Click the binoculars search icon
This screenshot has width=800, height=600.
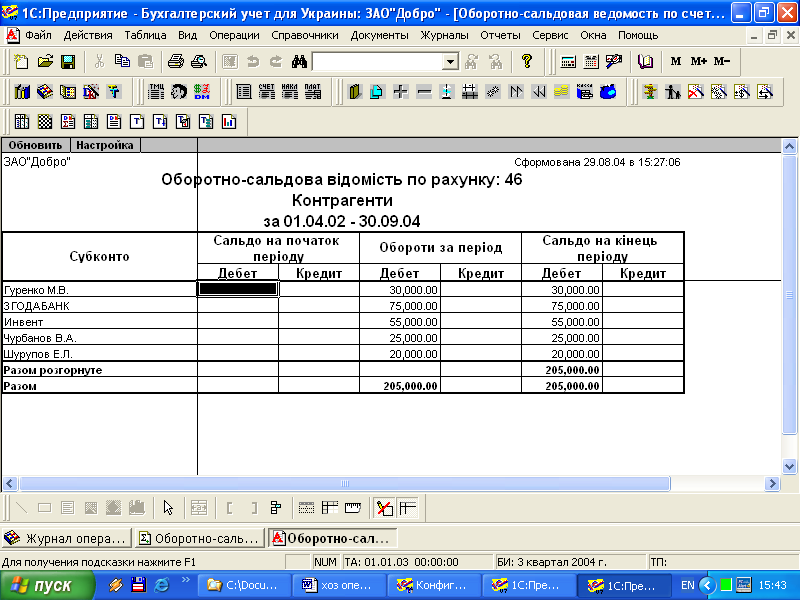[x=299, y=62]
